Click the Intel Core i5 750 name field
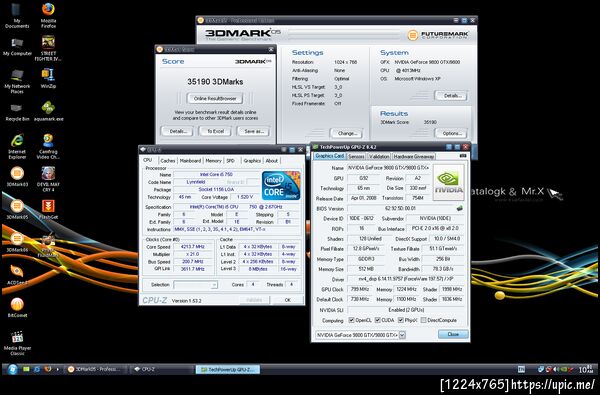This screenshot has height=395, width=600. tap(215, 175)
